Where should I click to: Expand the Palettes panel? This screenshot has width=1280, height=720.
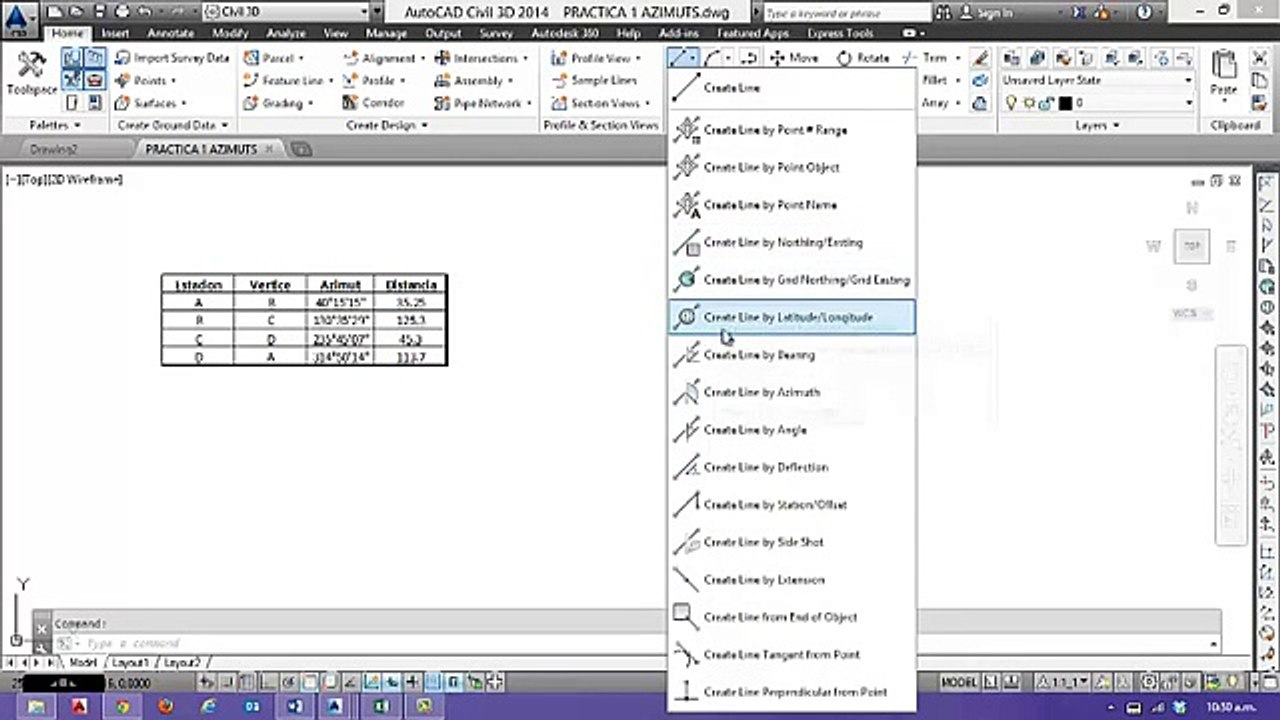55,126
